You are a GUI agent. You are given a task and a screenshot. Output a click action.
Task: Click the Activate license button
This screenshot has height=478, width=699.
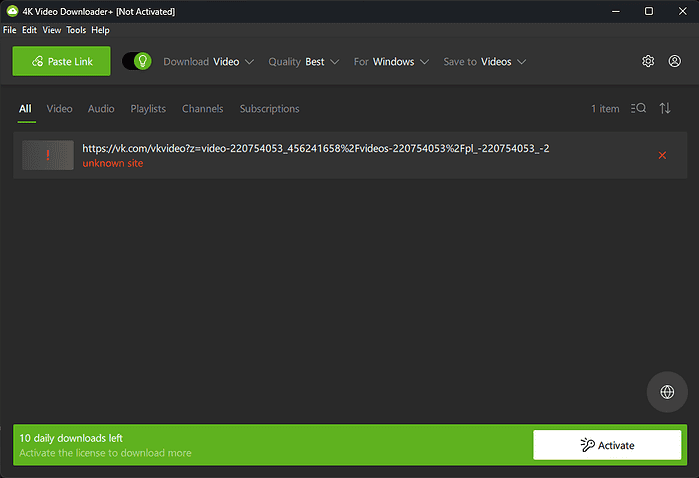click(607, 445)
